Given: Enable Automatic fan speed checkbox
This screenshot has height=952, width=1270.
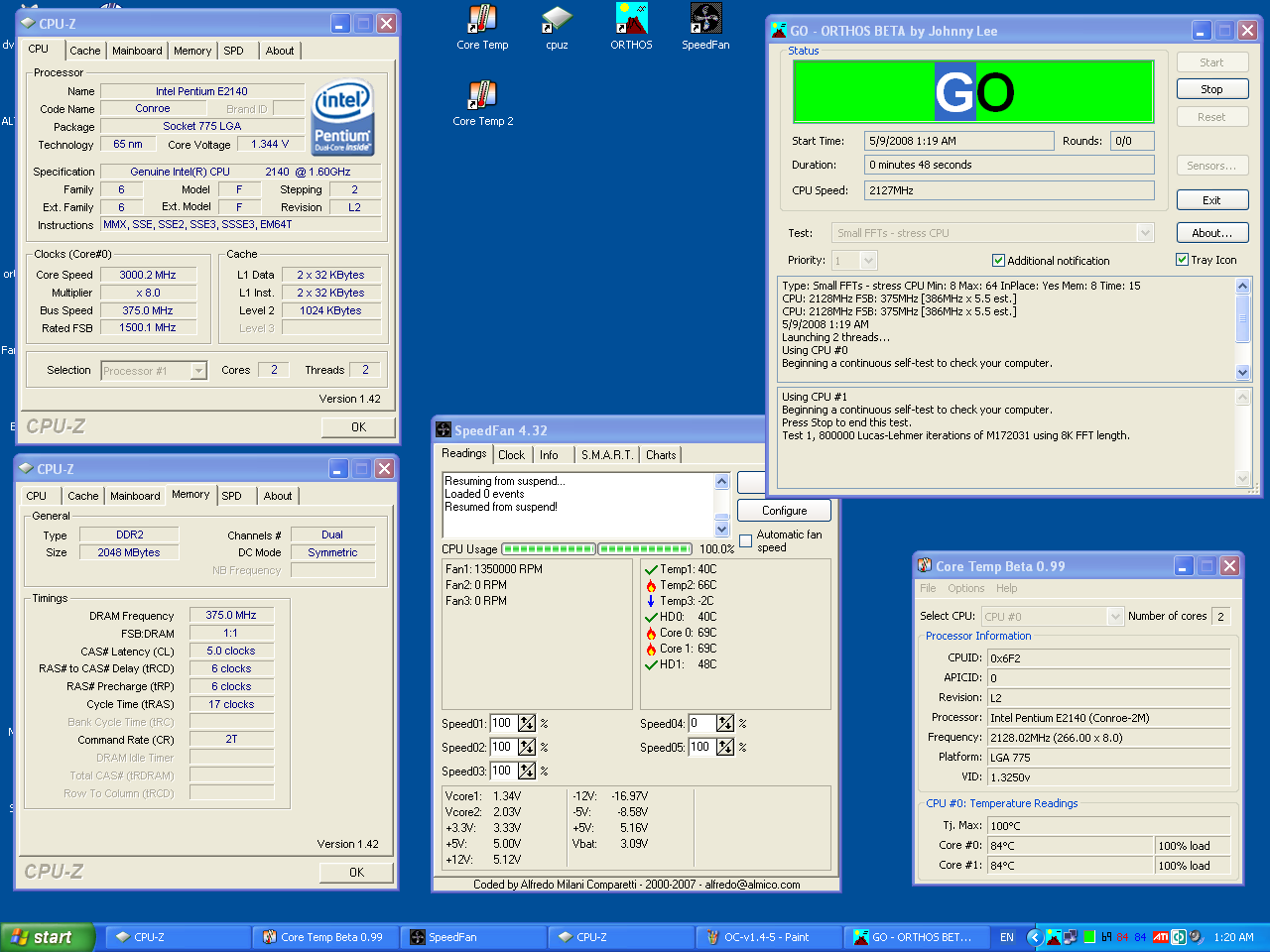Looking at the screenshot, I should (746, 540).
